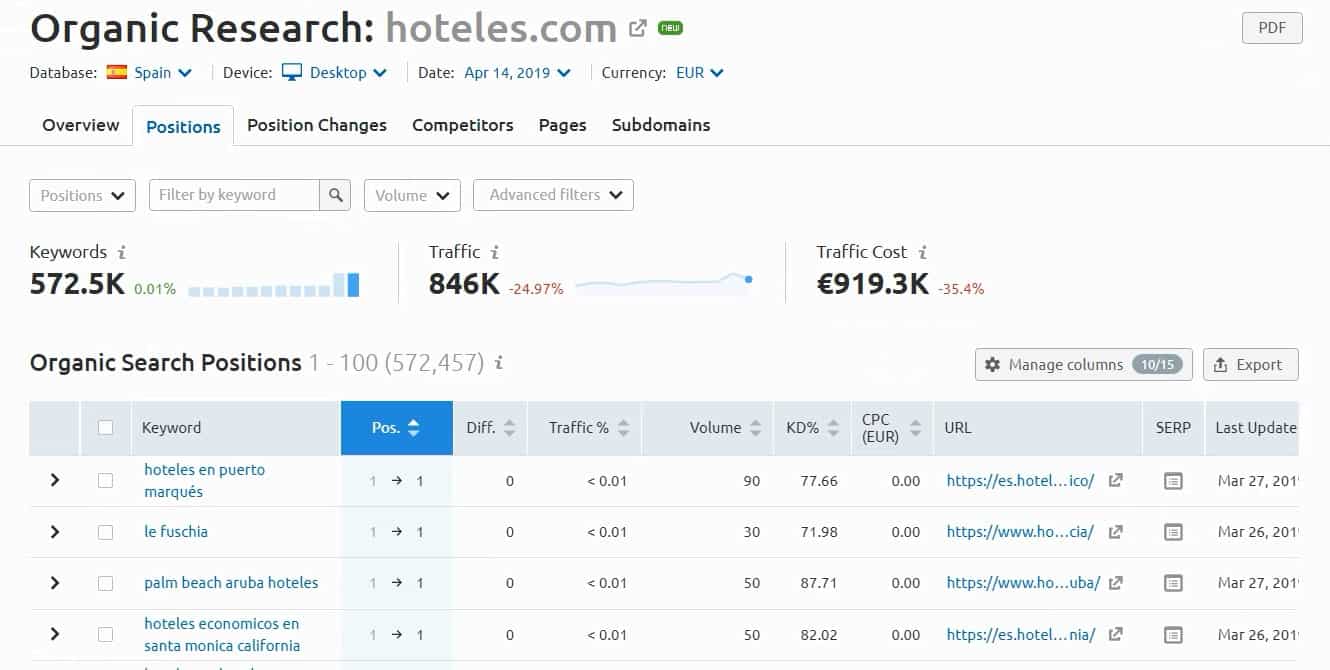The image size is (1330, 670).
Task: Open URL link https://es.hotel…ico/
Action: coord(1020,481)
